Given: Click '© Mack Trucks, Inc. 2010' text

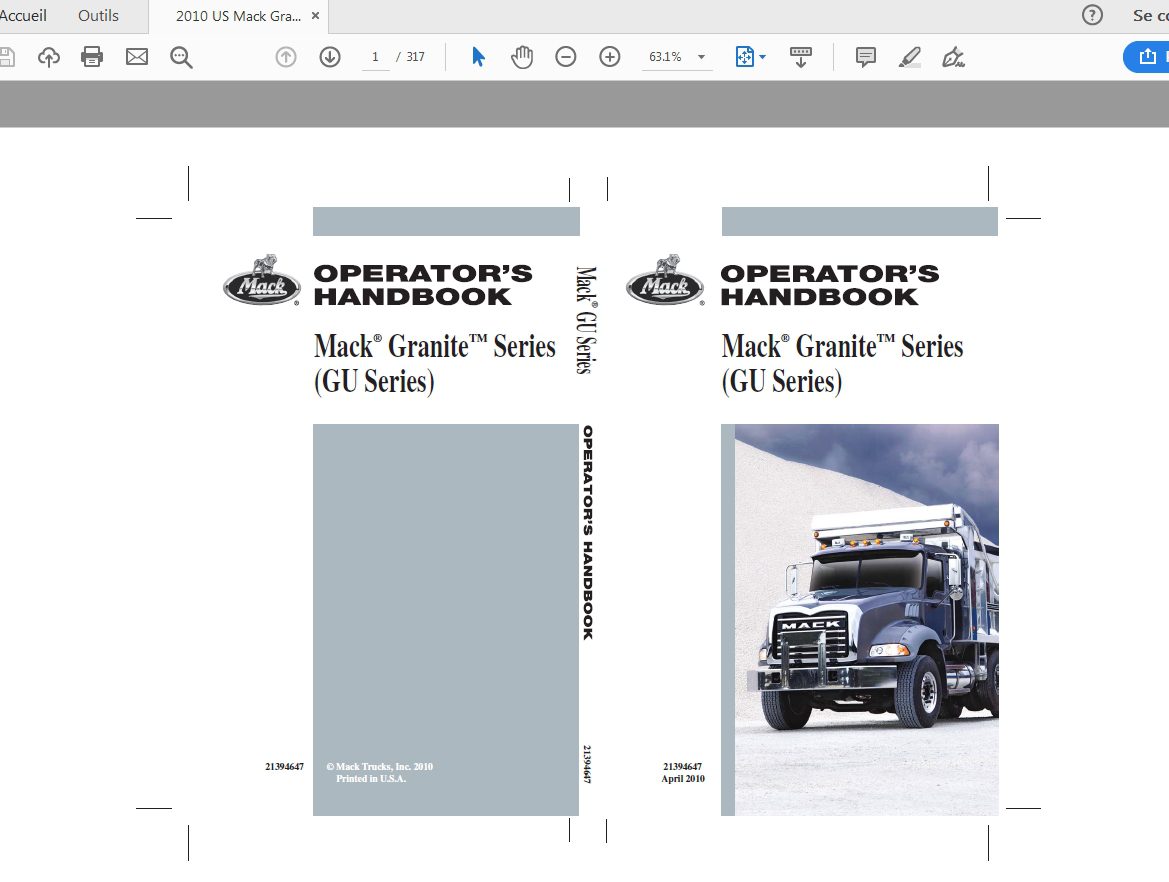Looking at the screenshot, I should (x=379, y=766).
